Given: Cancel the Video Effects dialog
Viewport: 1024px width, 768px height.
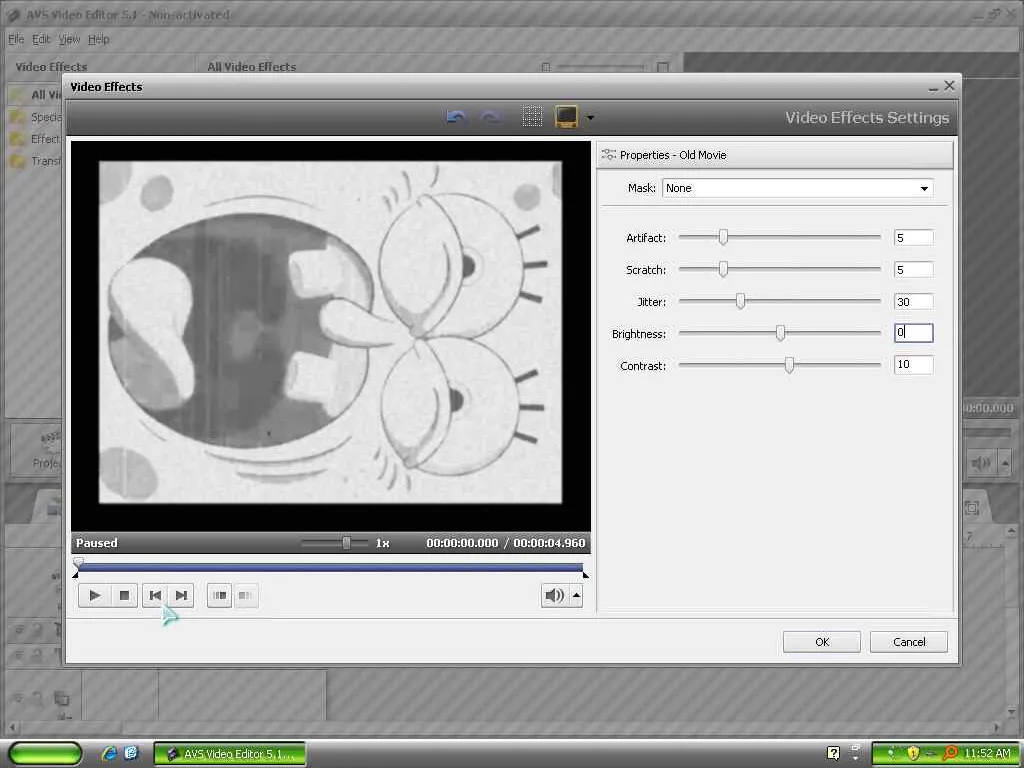Looking at the screenshot, I should (908, 642).
